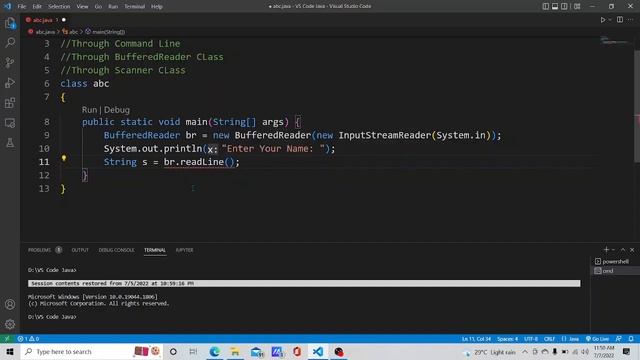Open the Explorer view in activity bar
Viewport: 640px width, 360px height.
click(10, 23)
